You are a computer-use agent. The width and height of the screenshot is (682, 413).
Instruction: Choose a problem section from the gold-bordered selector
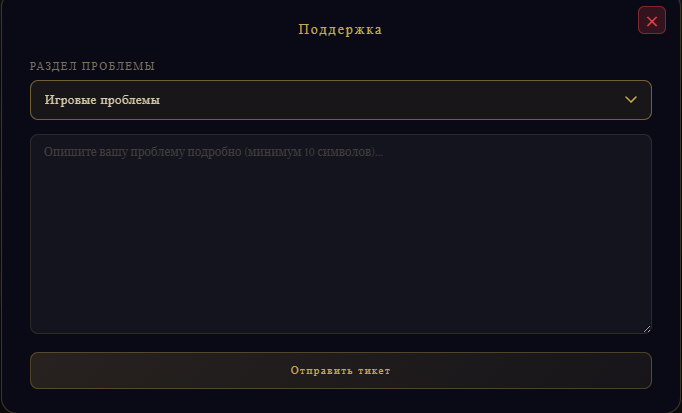(340, 100)
